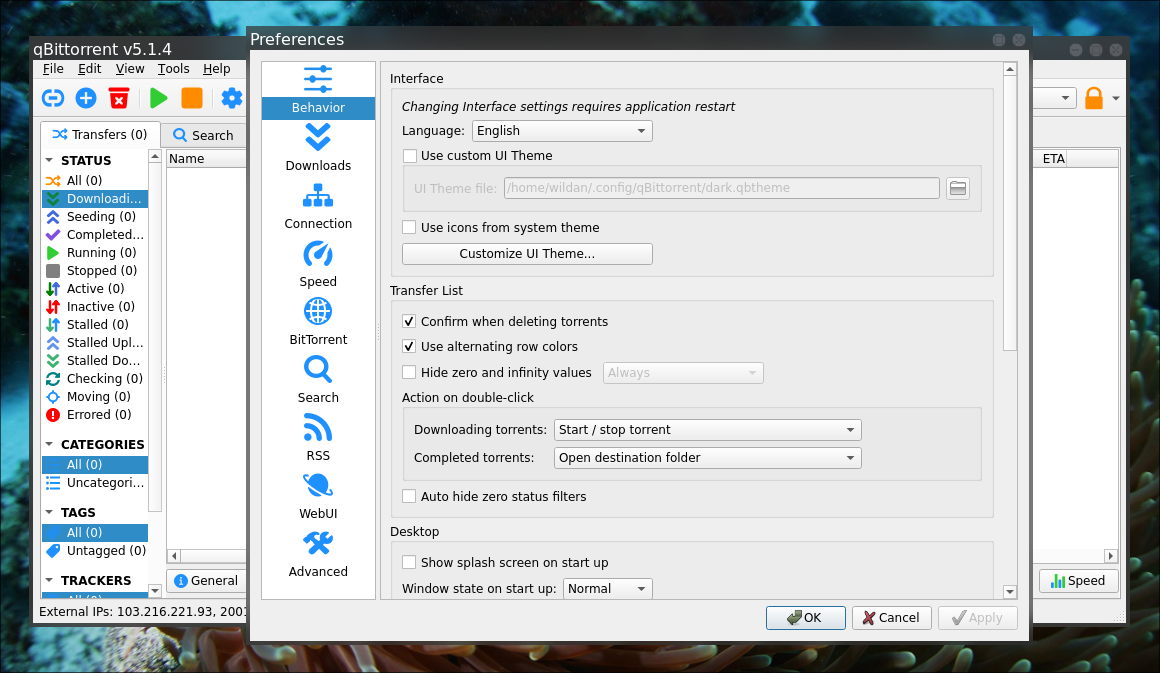This screenshot has width=1160, height=673.
Task: Expand Downloading torrents action dropdown
Action: pos(707,430)
